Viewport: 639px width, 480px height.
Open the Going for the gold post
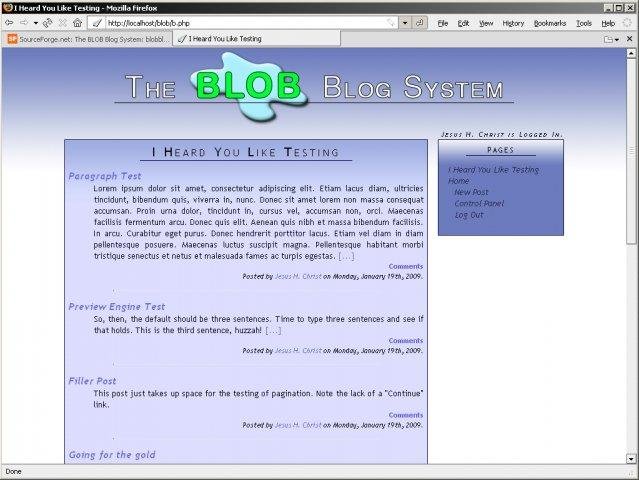pyautogui.click(x=112, y=455)
